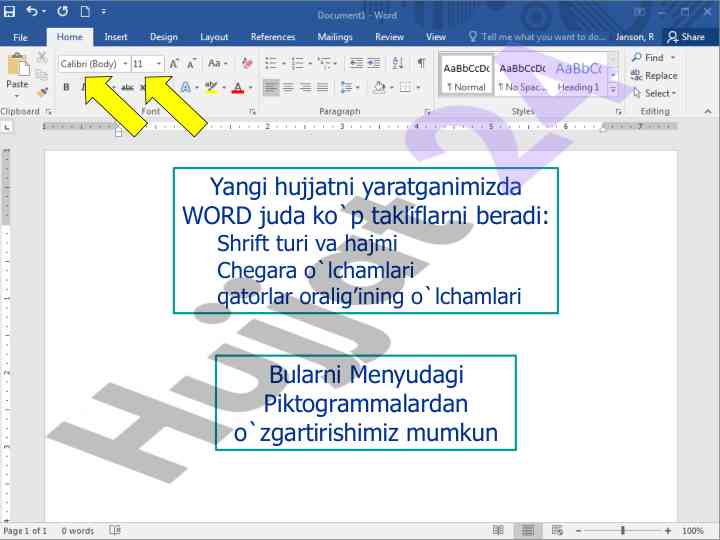
Task: Apply the red Font Color A
Action: pos(238,87)
